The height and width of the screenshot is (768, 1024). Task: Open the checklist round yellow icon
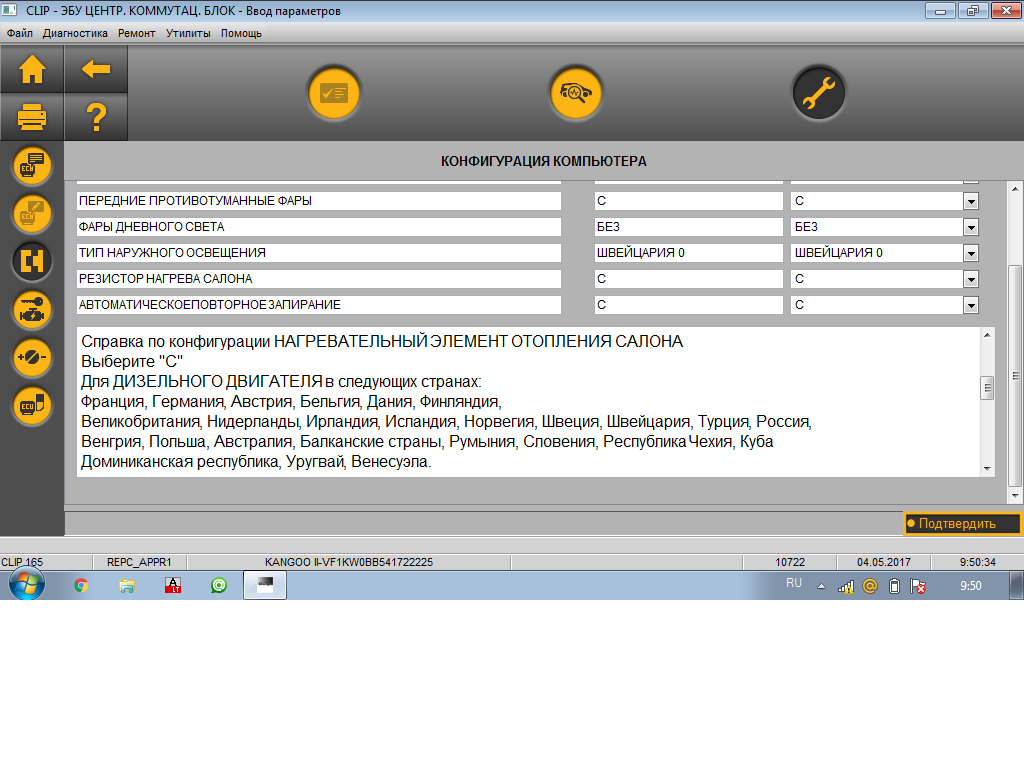334,93
